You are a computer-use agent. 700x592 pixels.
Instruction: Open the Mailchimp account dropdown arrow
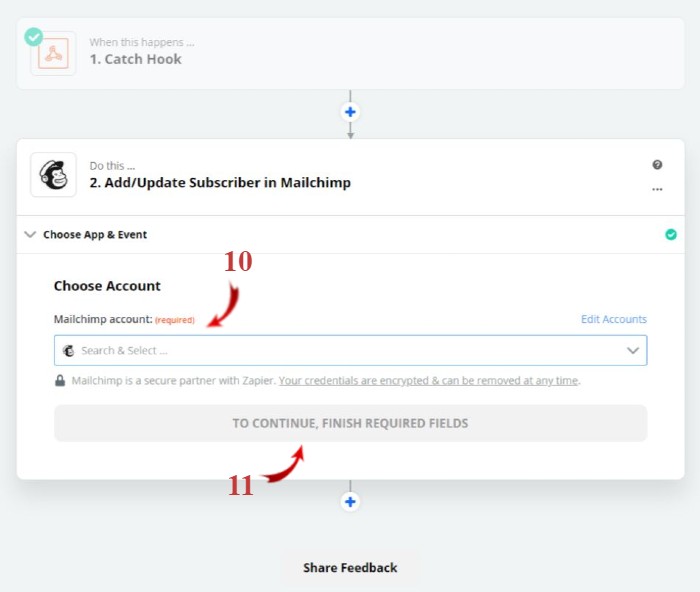(633, 350)
